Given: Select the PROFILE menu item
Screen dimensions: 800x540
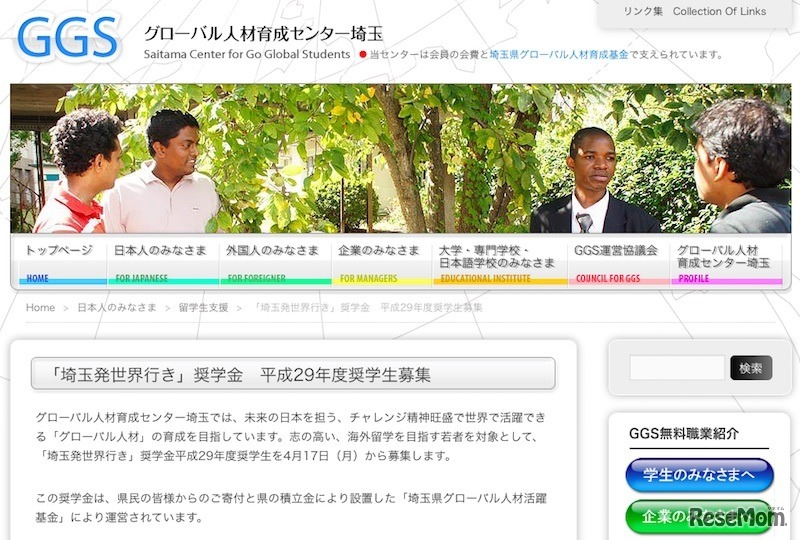Looking at the screenshot, I should coord(727,263).
